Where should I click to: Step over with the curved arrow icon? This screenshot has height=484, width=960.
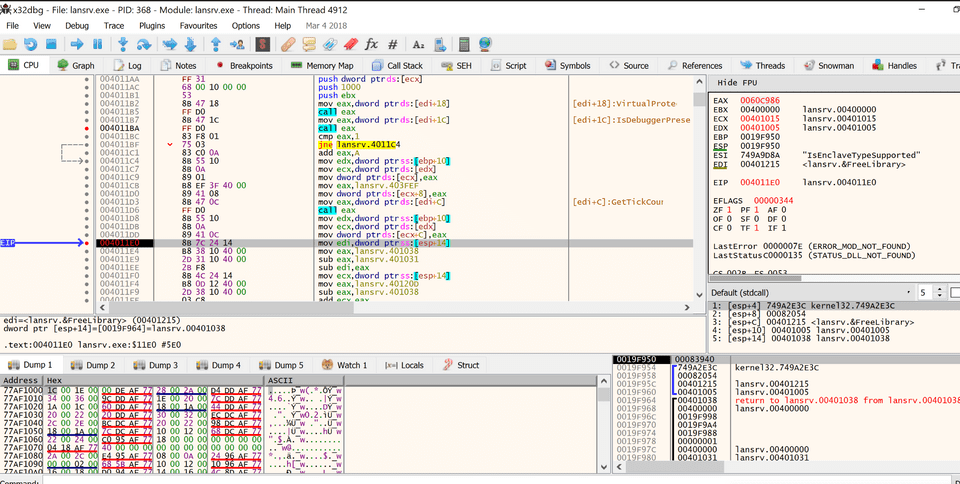[144, 44]
